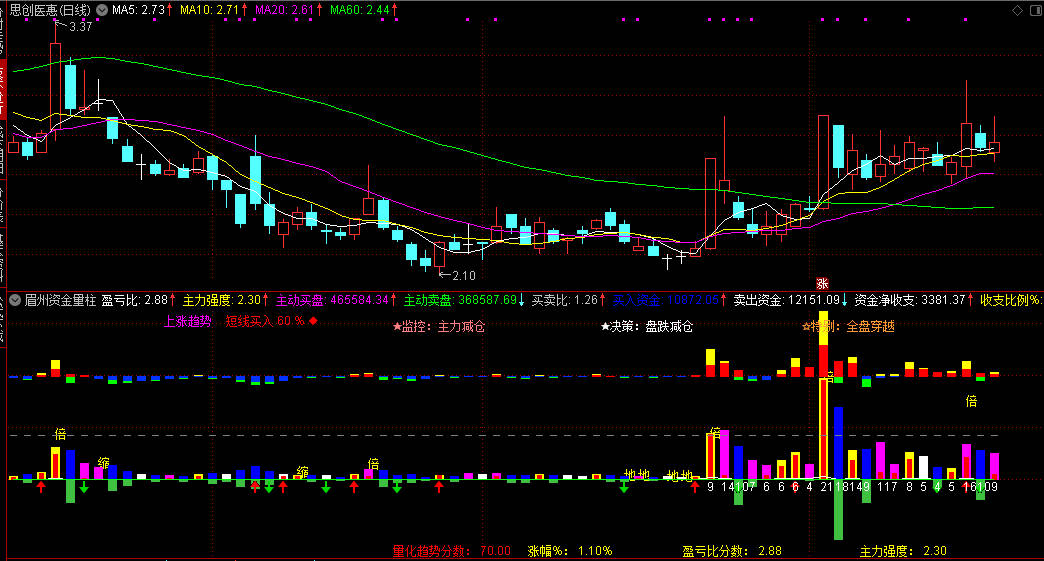The height and width of the screenshot is (561, 1044).
Task: Click the tallest red-yellow volume bar labeled 21
Action: coord(824,428)
